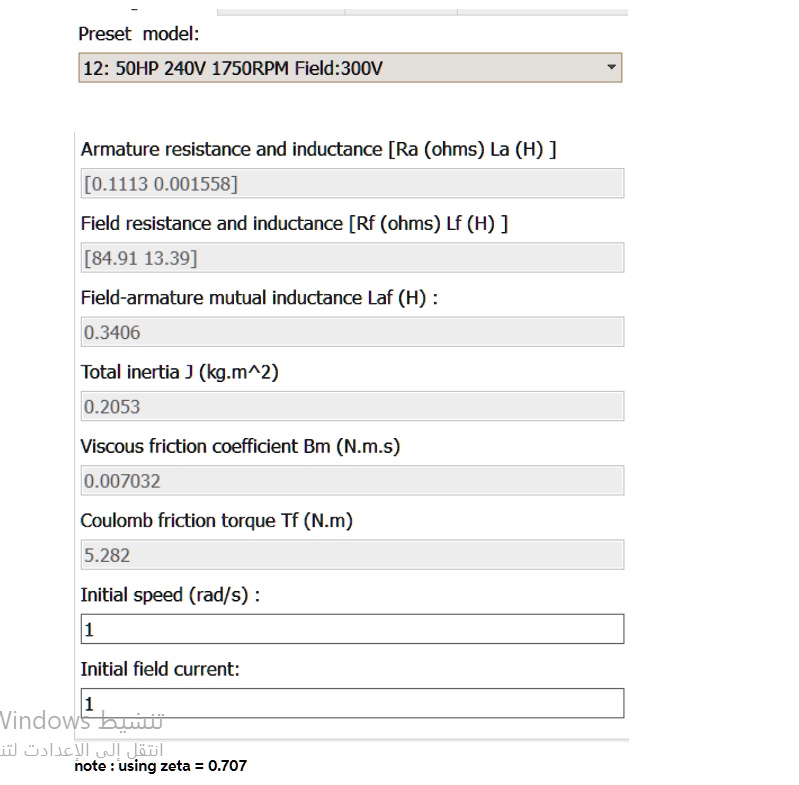Click the Field resistance and inductance label

295,224
